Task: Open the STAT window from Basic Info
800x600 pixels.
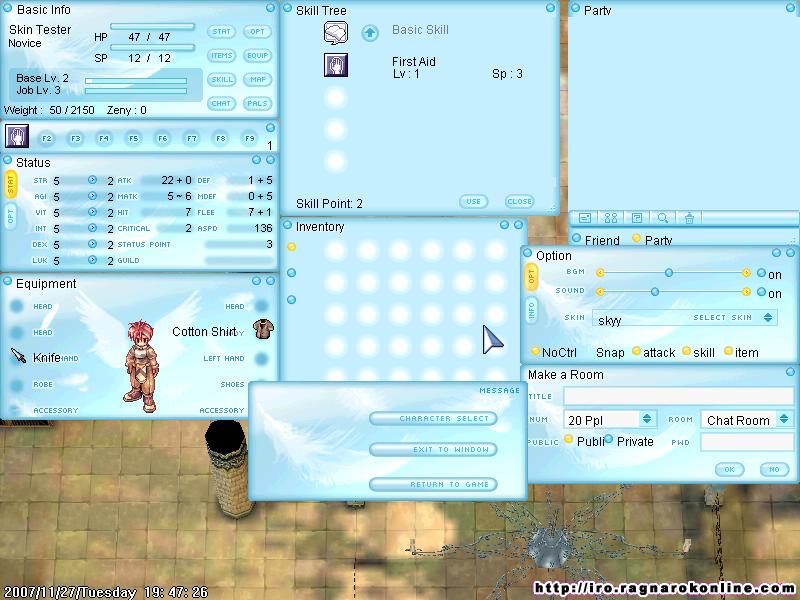Action: pos(221,32)
